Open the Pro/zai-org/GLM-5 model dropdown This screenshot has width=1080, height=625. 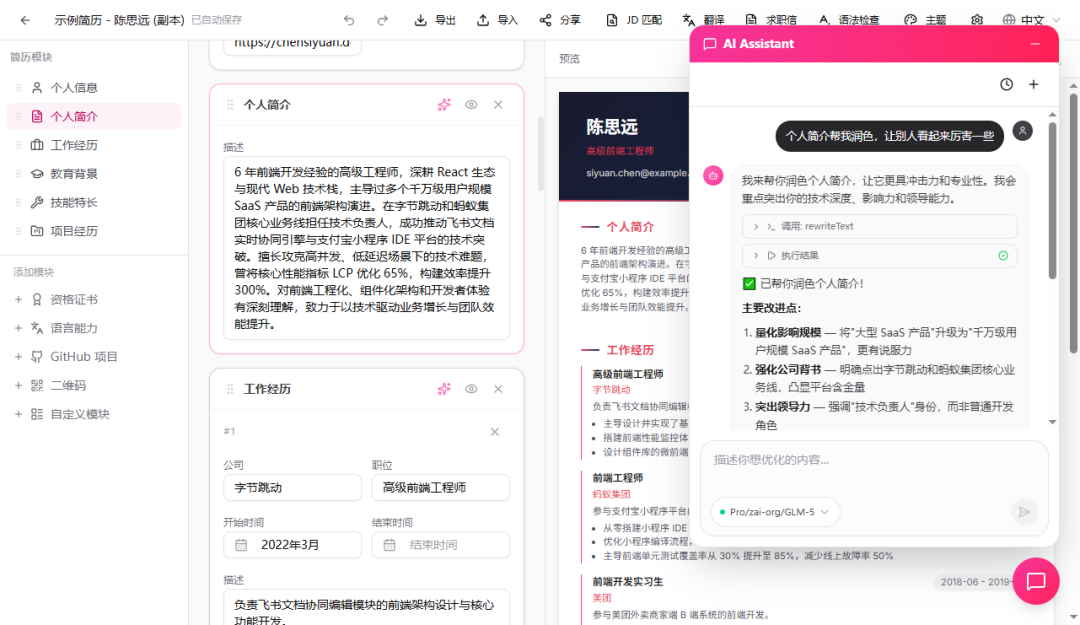coord(775,512)
